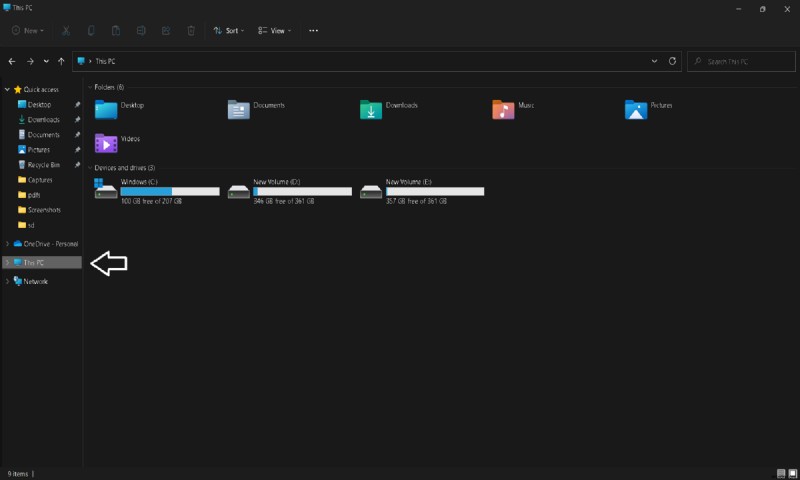Click the Delete trash icon in toolbar

(x=191, y=31)
